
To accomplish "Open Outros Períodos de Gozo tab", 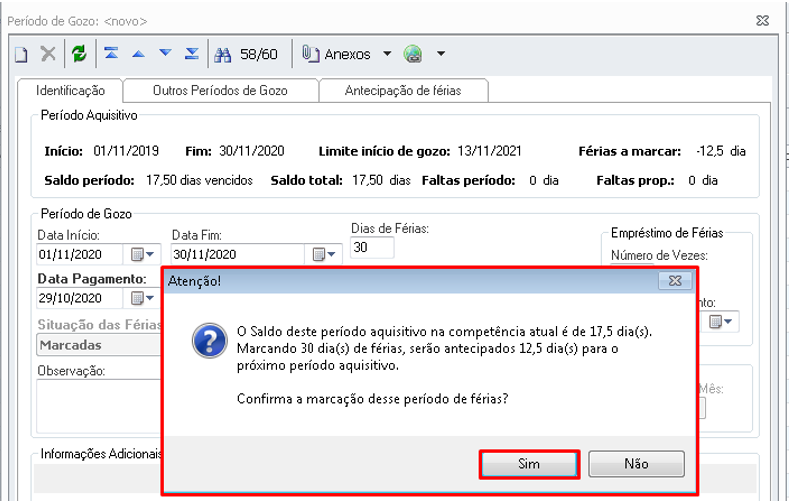I will coord(220,91).
